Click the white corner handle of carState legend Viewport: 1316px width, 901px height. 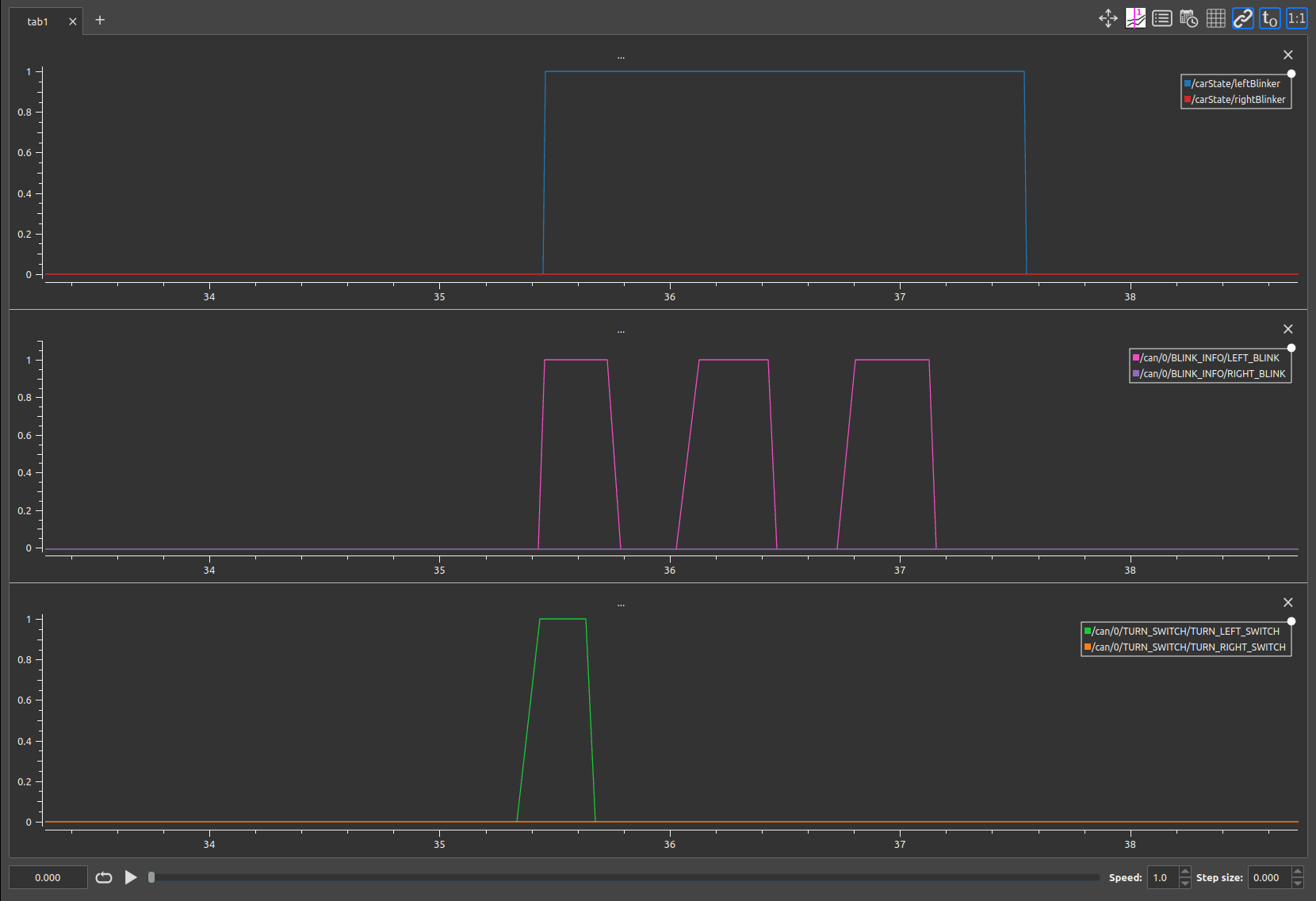pyautogui.click(x=1291, y=74)
